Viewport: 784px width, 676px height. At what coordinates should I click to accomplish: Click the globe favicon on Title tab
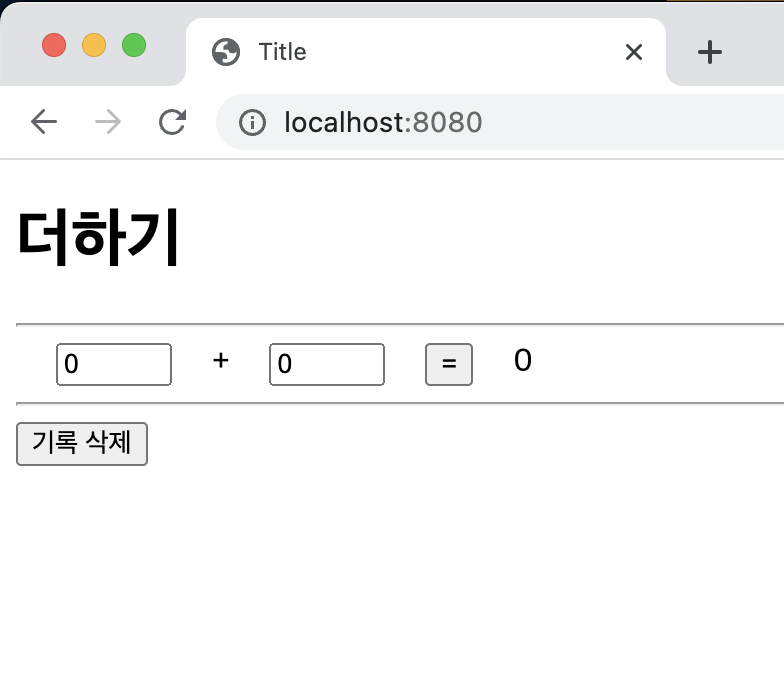point(226,52)
